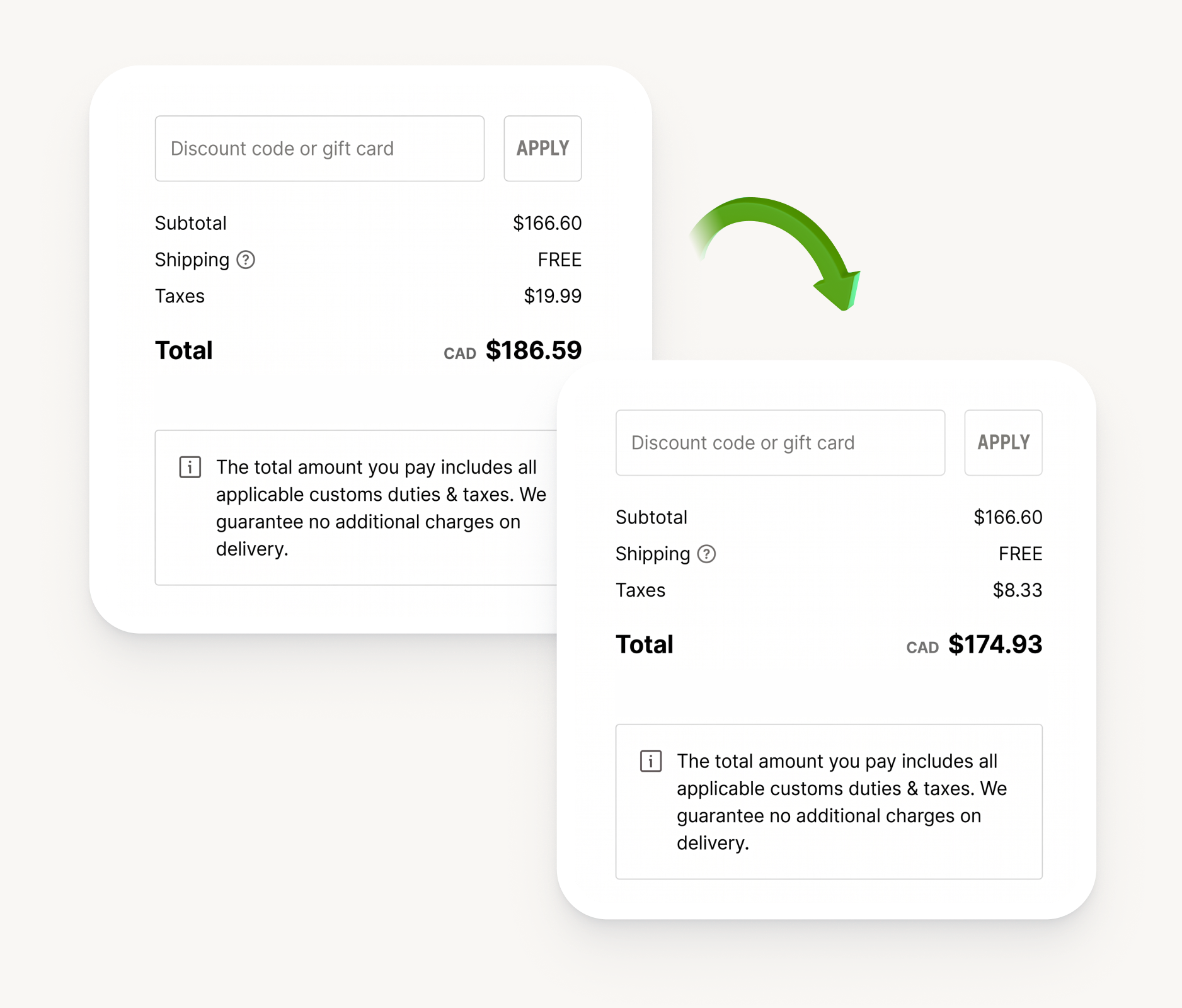Click the Subtotal label in upper card

point(190,223)
